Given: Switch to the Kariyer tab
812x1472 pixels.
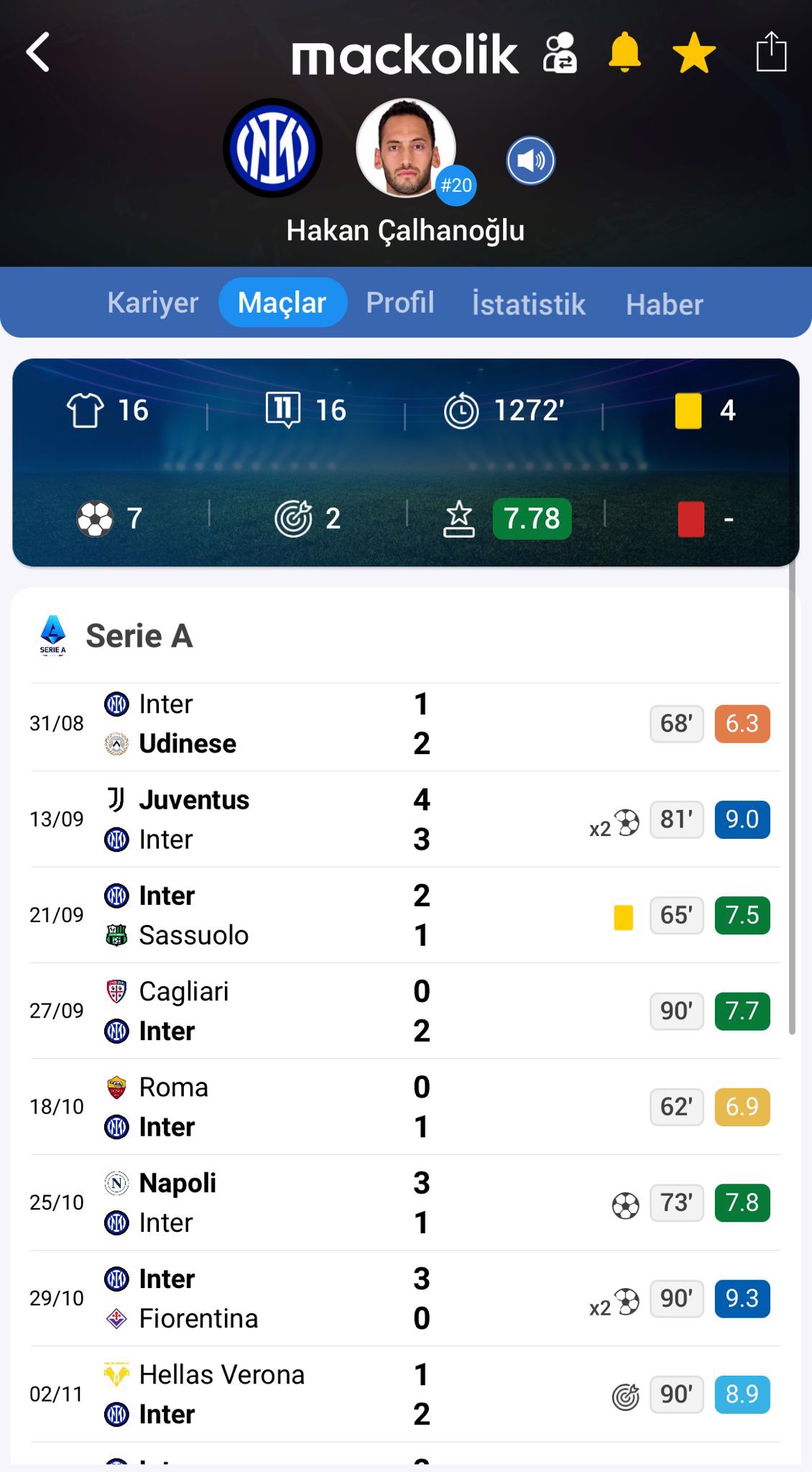Looking at the screenshot, I should coord(152,303).
